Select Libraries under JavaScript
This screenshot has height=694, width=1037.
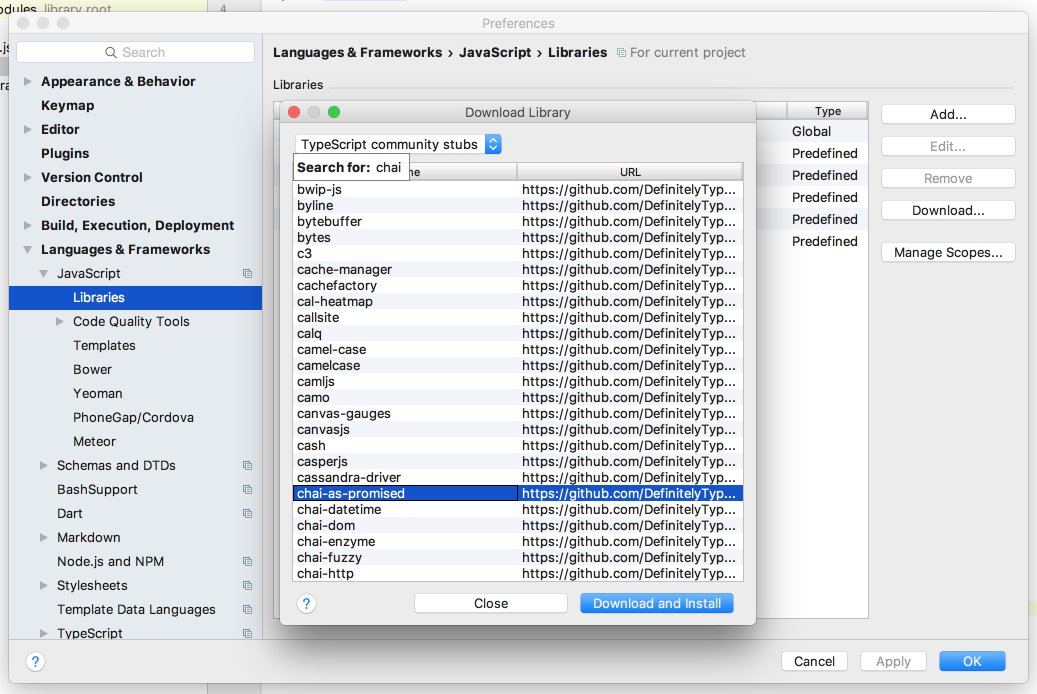point(136,298)
